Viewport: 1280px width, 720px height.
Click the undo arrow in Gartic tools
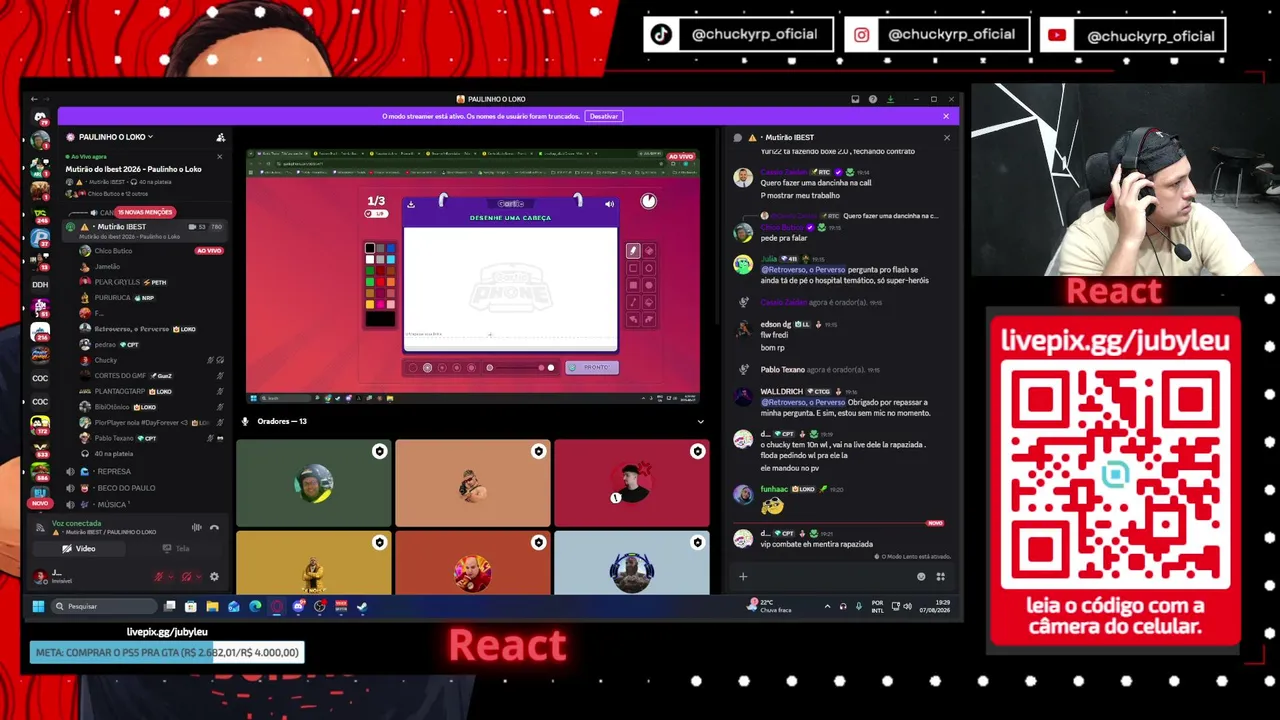point(633,319)
